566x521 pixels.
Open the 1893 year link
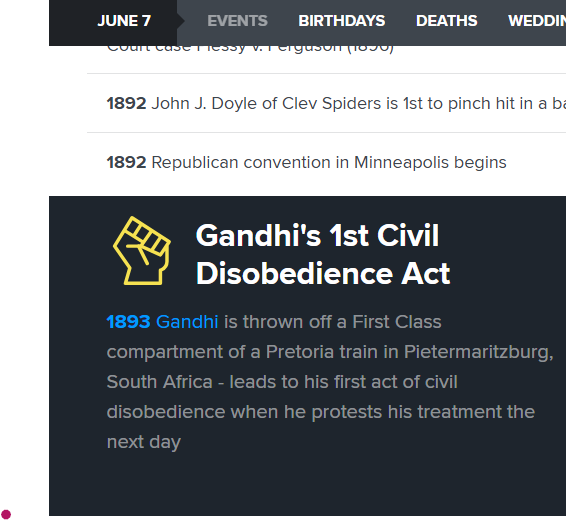[128, 322]
